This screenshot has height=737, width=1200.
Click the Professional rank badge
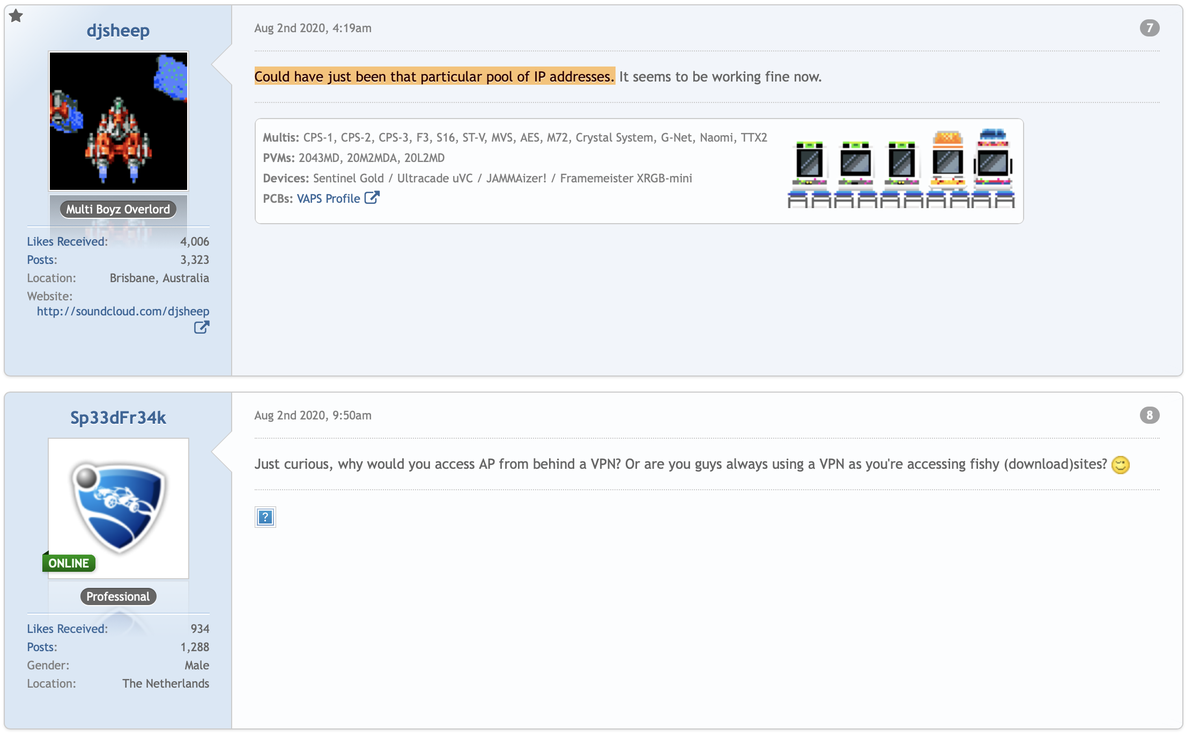(x=118, y=596)
